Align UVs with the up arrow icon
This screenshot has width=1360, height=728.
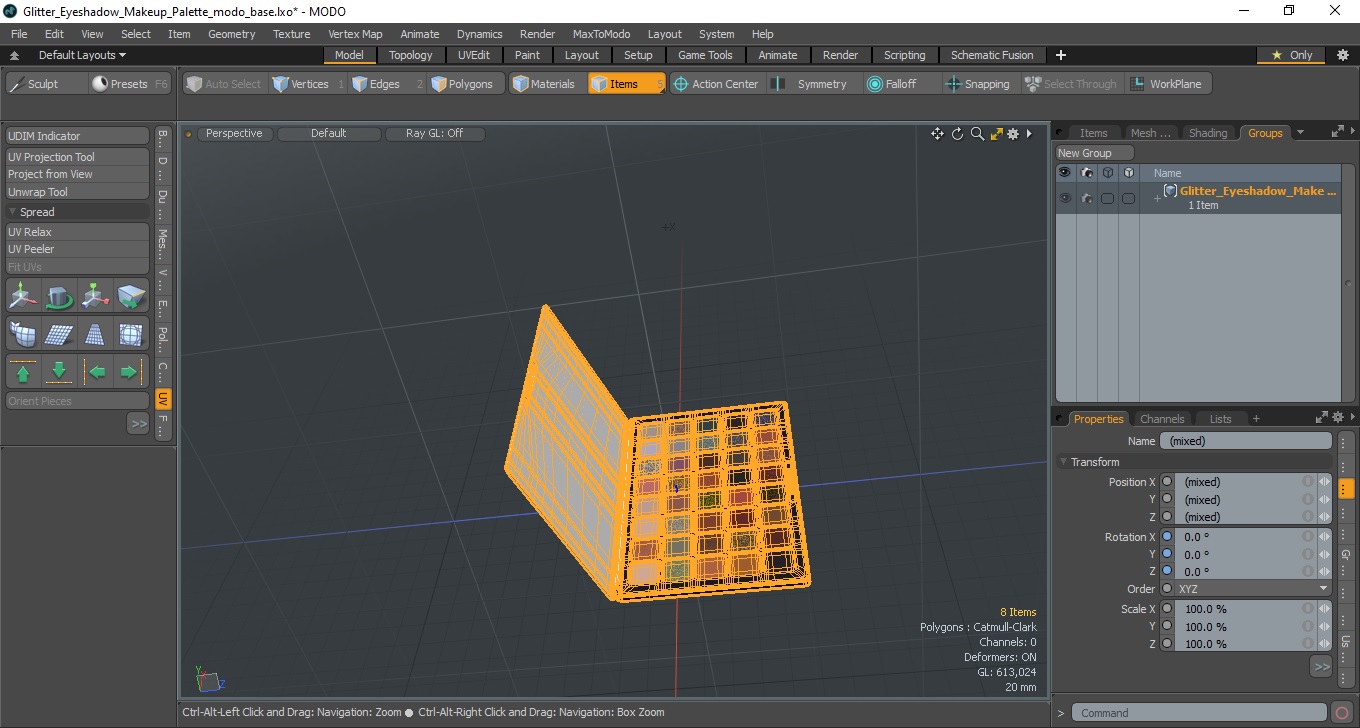tap(23, 372)
